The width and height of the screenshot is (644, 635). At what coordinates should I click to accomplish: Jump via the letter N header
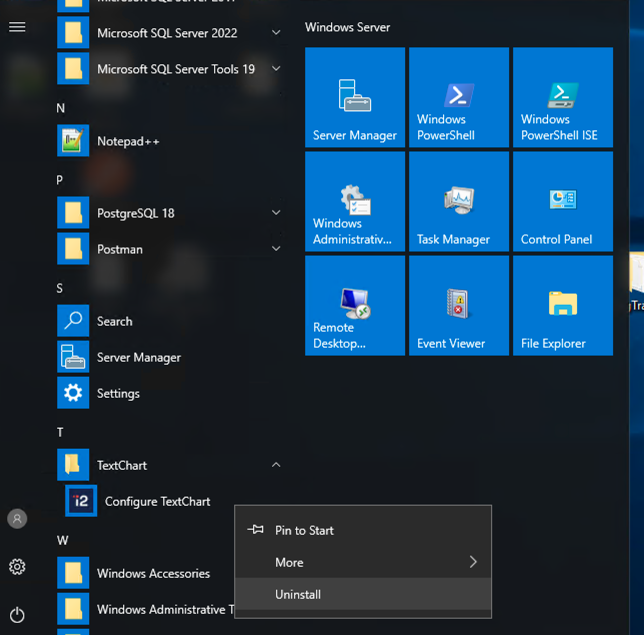tap(61, 108)
